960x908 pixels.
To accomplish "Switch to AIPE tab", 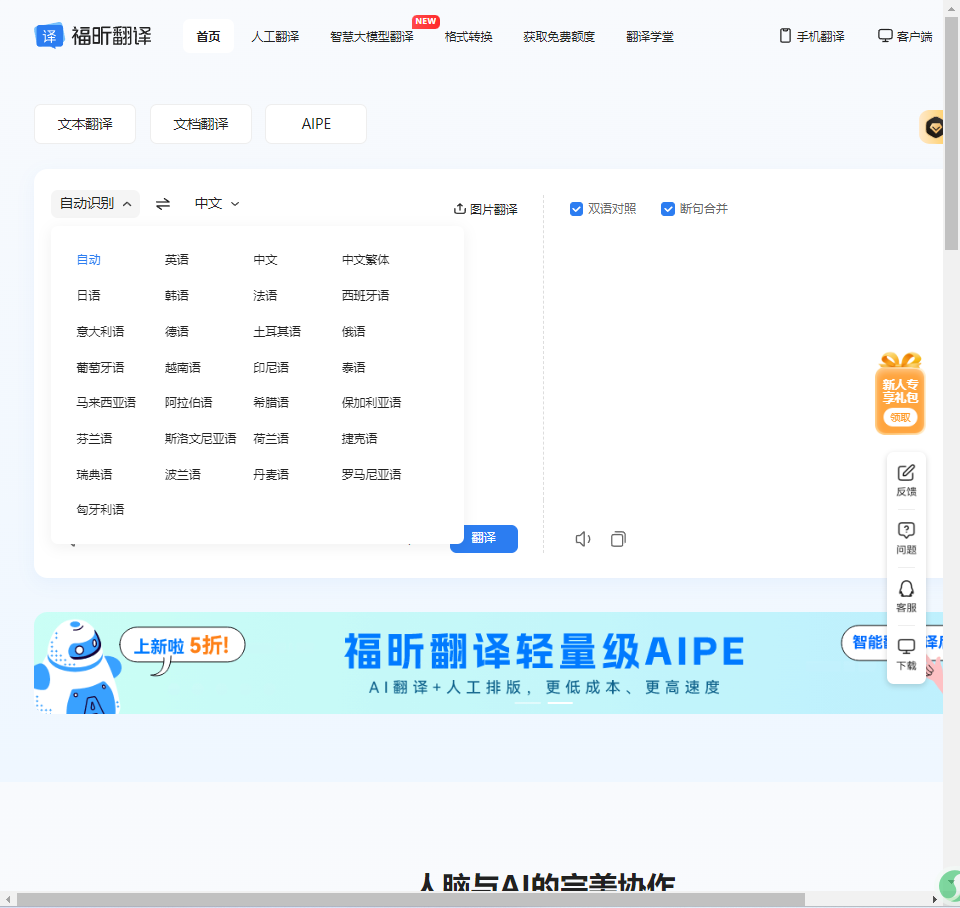I will [x=316, y=124].
